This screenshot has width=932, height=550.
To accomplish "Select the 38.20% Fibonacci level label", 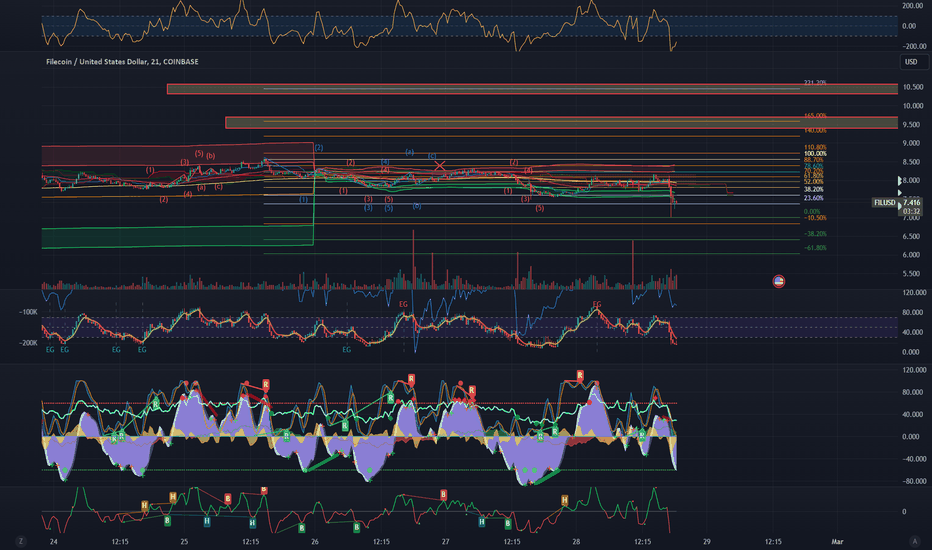I will [814, 190].
